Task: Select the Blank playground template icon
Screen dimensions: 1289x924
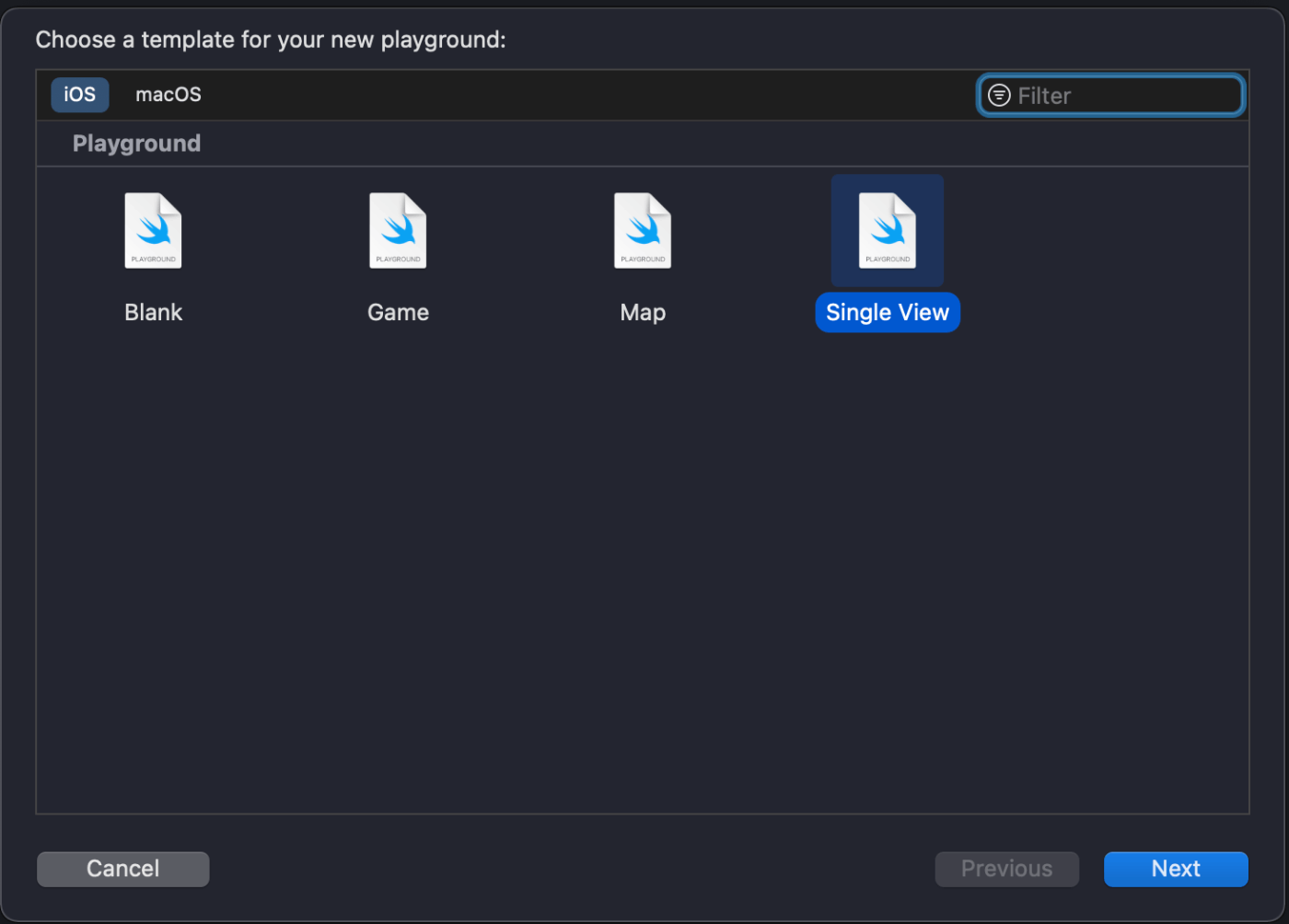Action: 153,231
